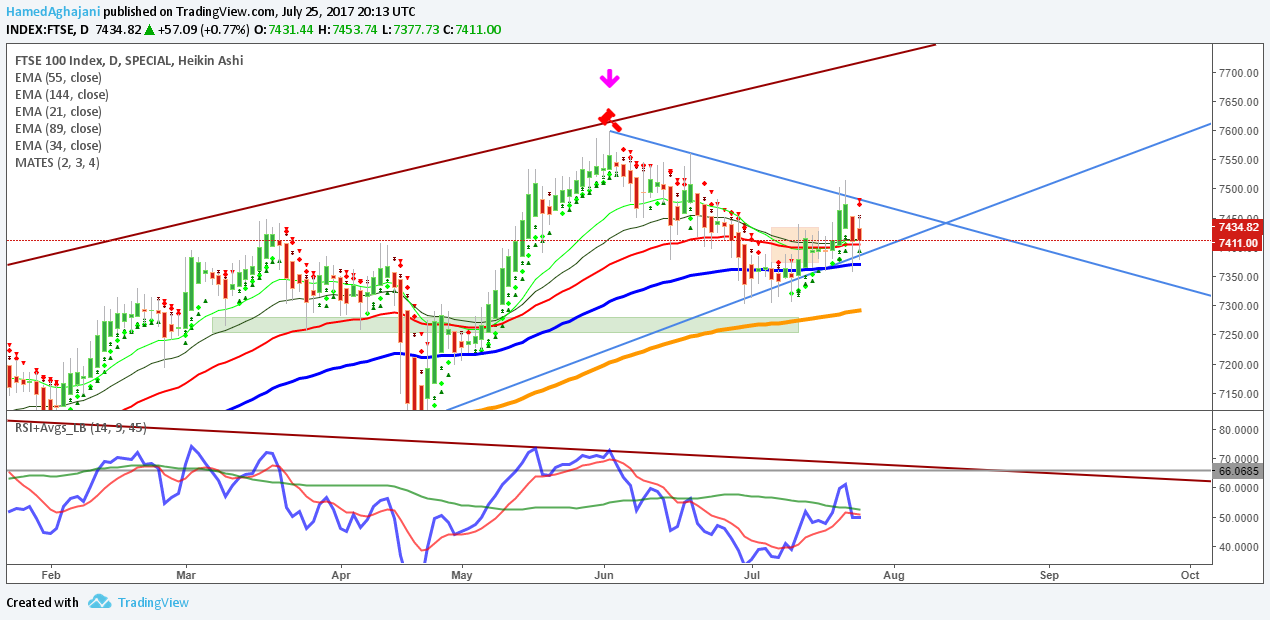The image size is (1270, 620).
Task: Click the Jul date label on time axis
Action: 750,575
